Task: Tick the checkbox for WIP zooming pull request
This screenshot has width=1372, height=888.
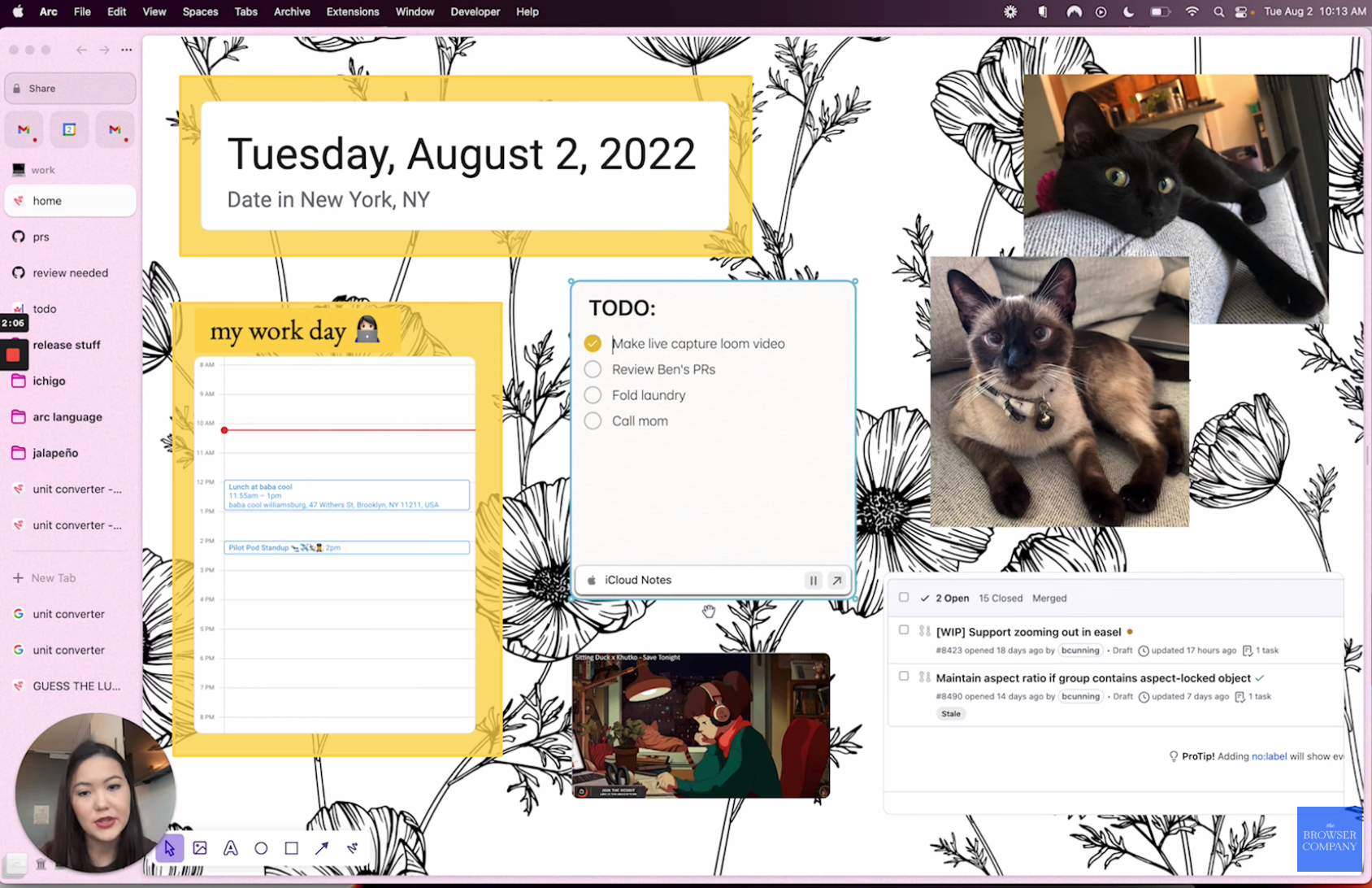Action: tap(904, 630)
